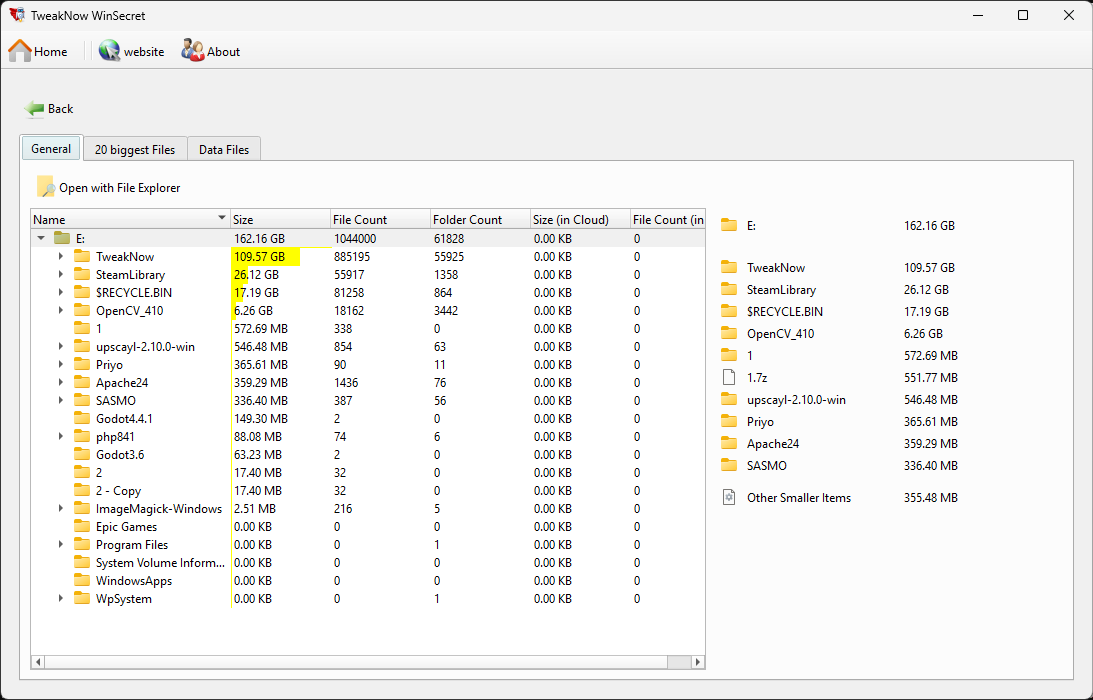
Task: Select the php841 tree row name
Action: click(x=115, y=436)
